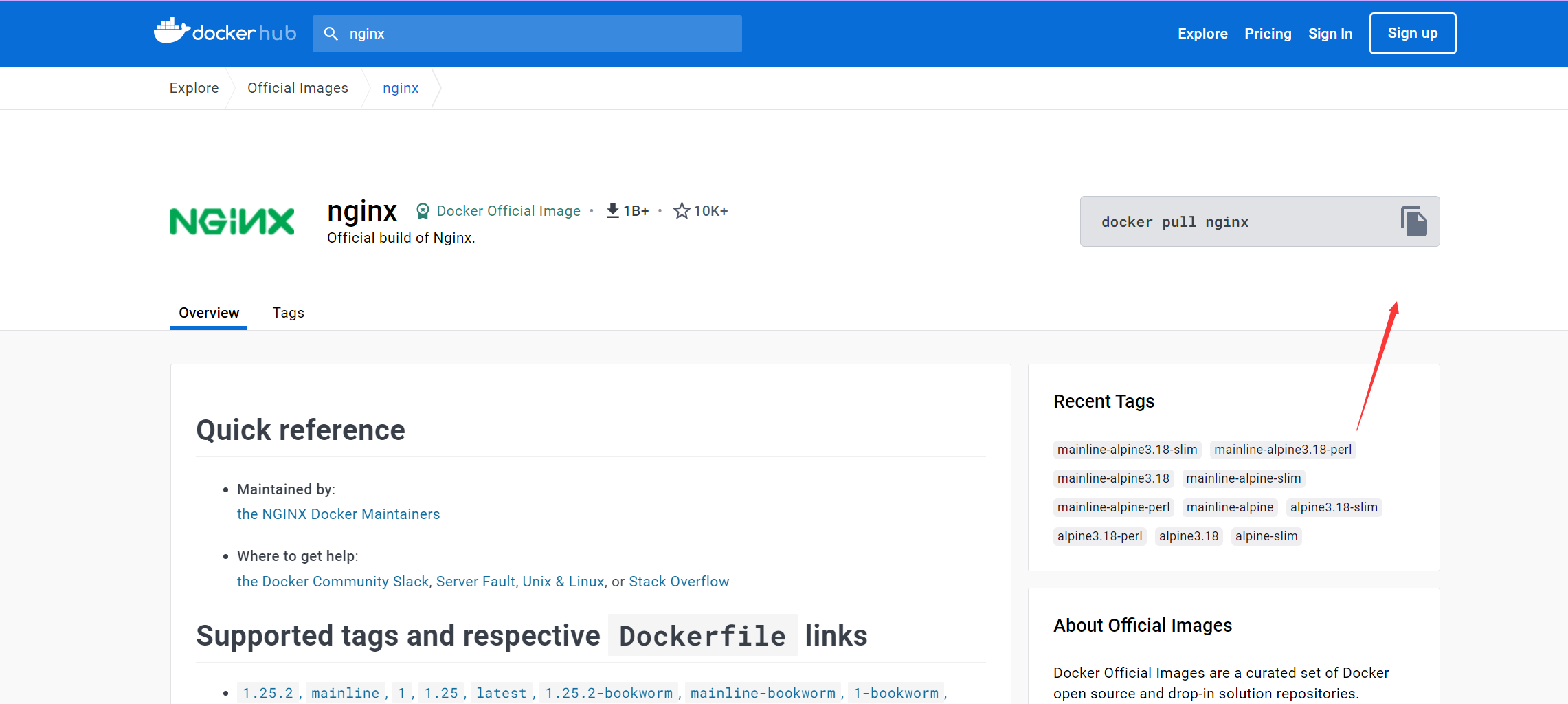
Task: Click the Docker Hub logo
Action: [x=225, y=32]
